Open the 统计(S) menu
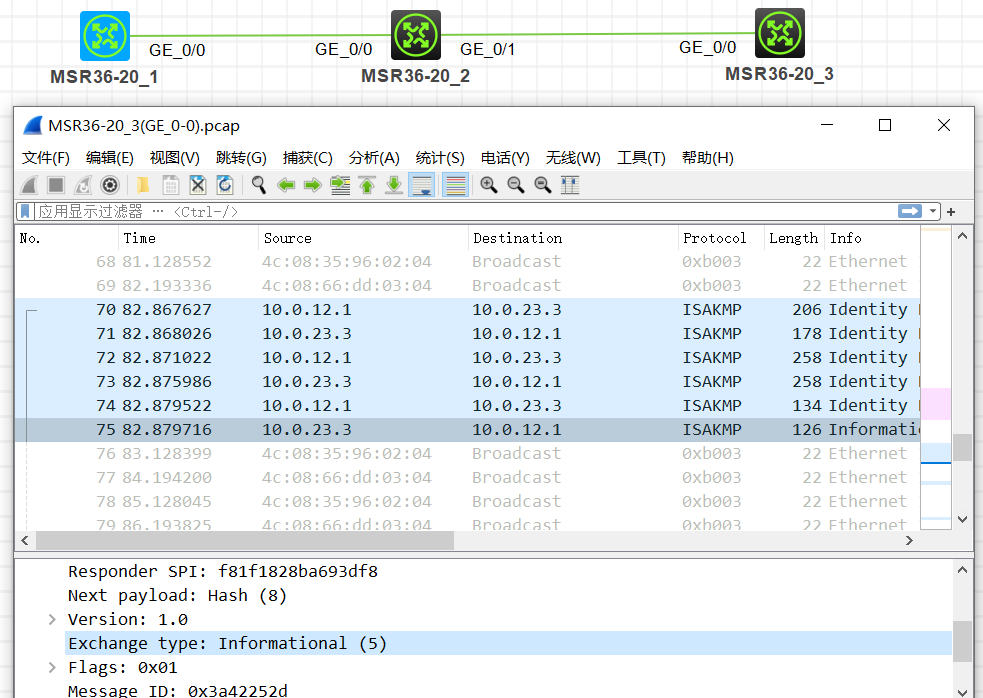The image size is (983, 698). [x=440, y=158]
